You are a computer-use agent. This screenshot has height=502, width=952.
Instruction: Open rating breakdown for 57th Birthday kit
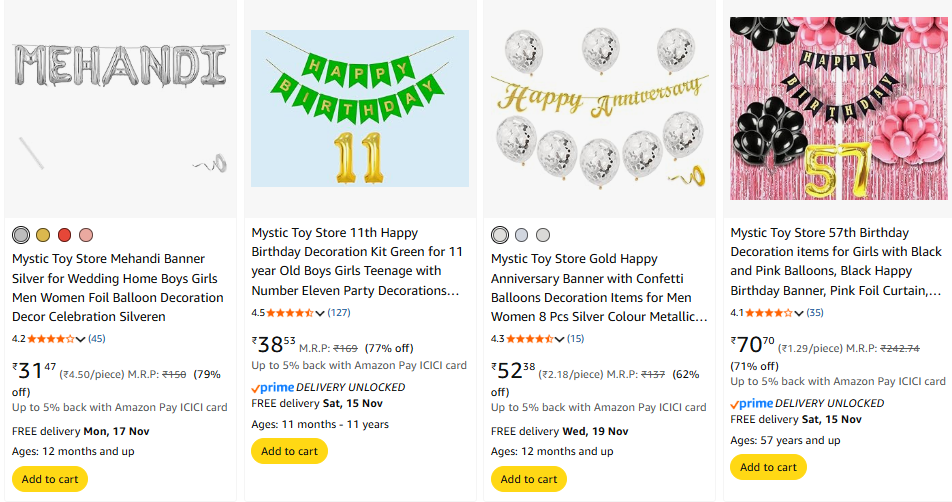799,313
